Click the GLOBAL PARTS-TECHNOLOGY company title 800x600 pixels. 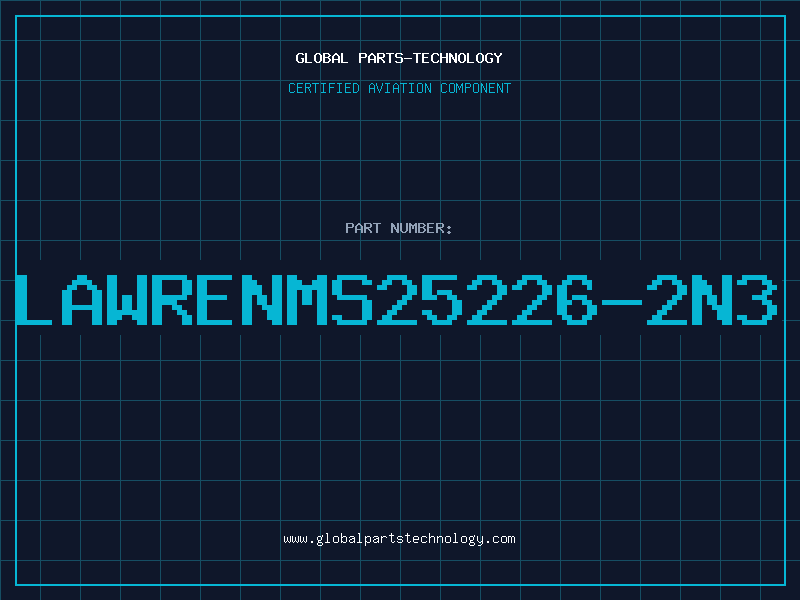(x=399, y=58)
